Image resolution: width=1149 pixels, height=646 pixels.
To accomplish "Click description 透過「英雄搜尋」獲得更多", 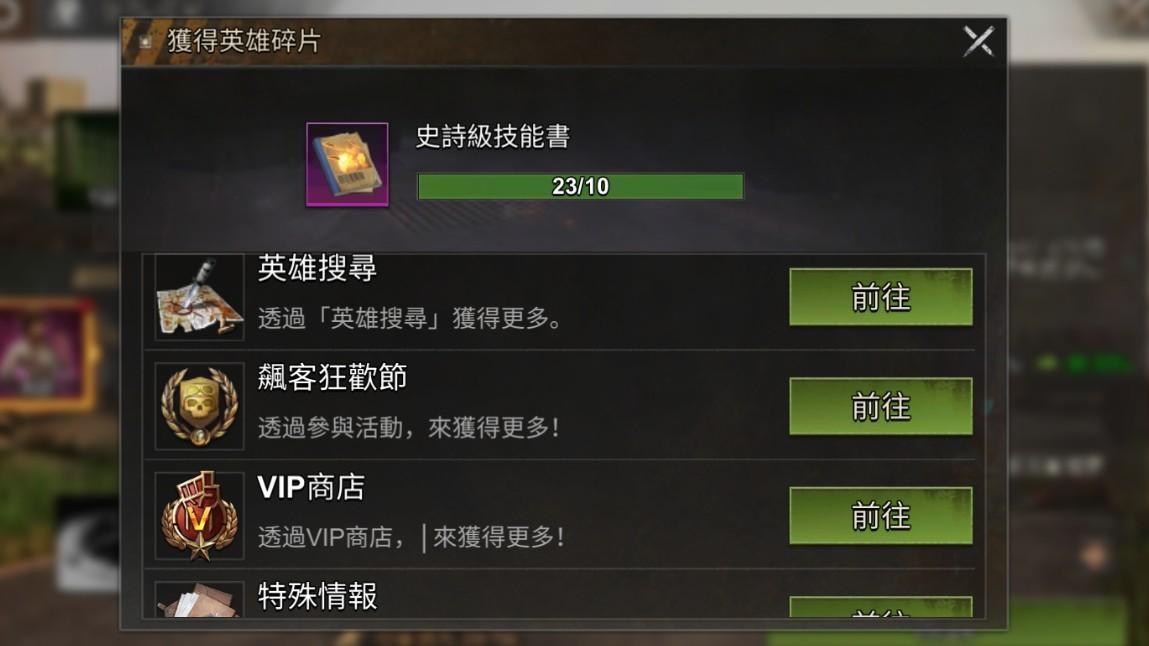I will click(x=410, y=318).
